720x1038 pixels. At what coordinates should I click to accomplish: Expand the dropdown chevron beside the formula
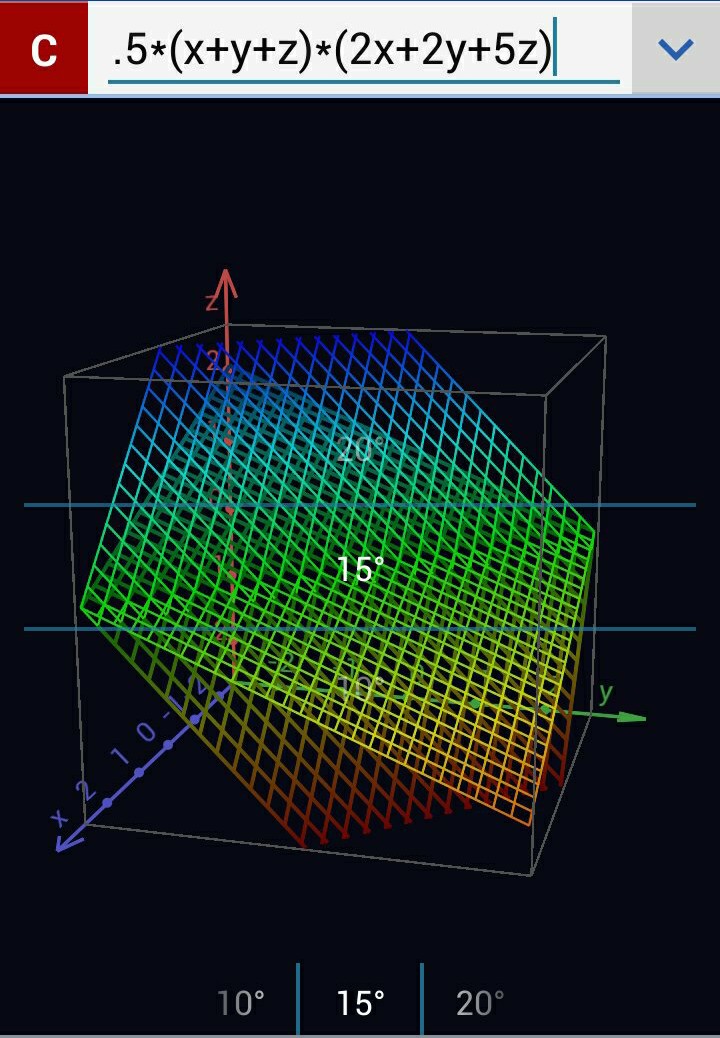[x=676, y=49]
